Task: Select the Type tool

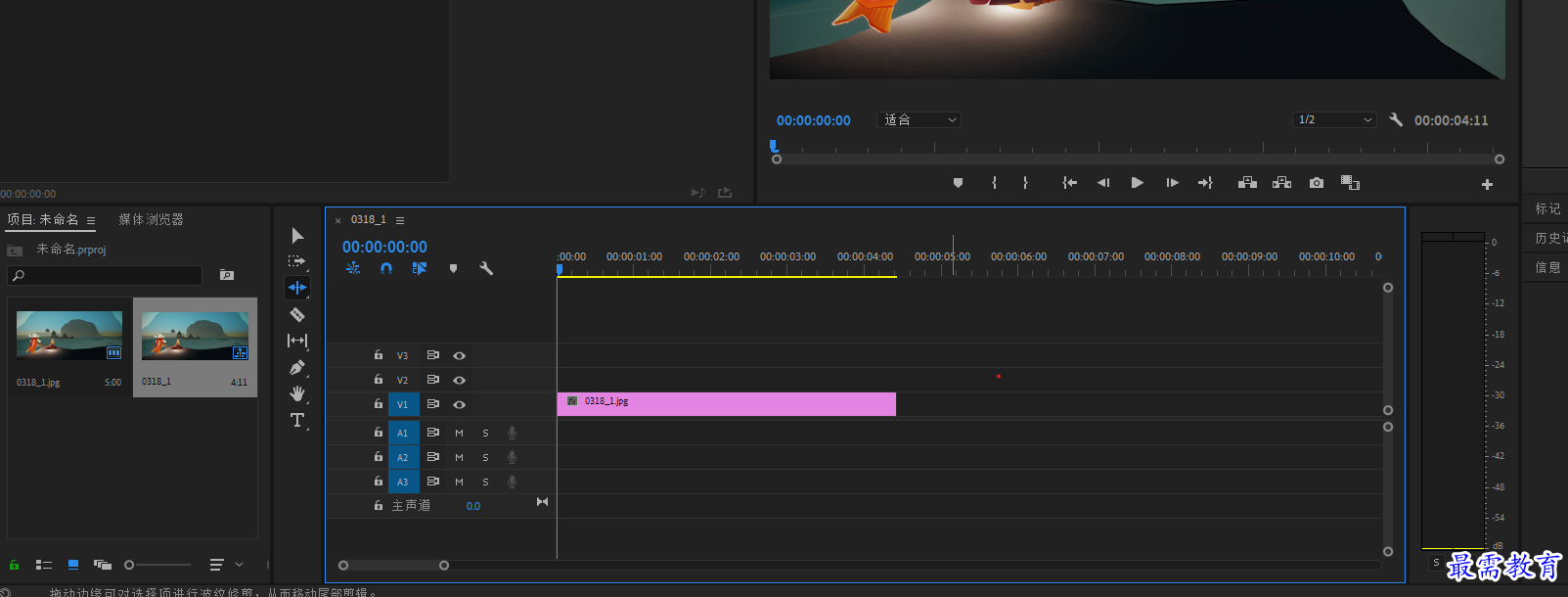Action: 297,420
